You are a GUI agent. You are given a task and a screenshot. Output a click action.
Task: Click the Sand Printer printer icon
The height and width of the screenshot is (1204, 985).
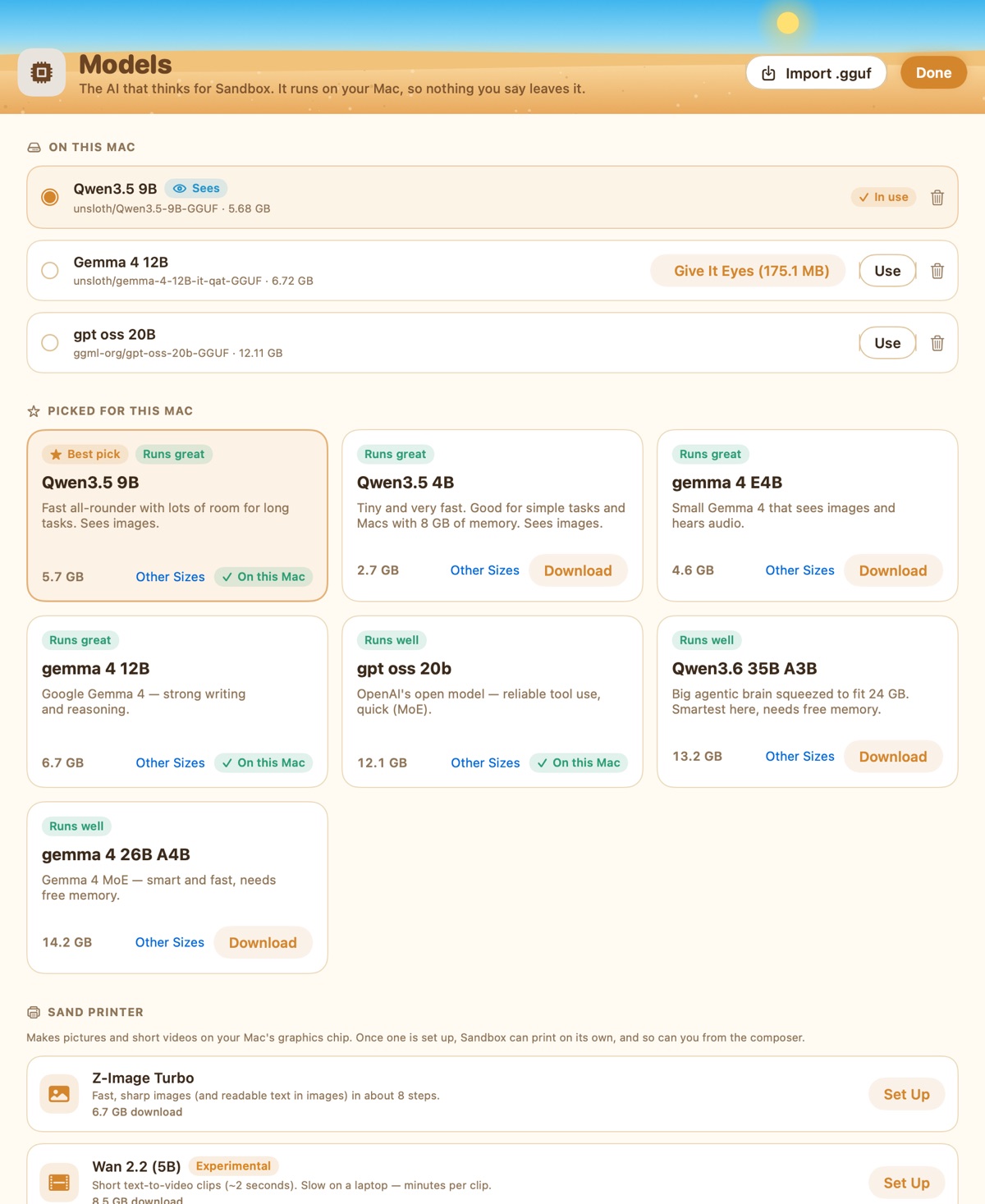(34, 1013)
